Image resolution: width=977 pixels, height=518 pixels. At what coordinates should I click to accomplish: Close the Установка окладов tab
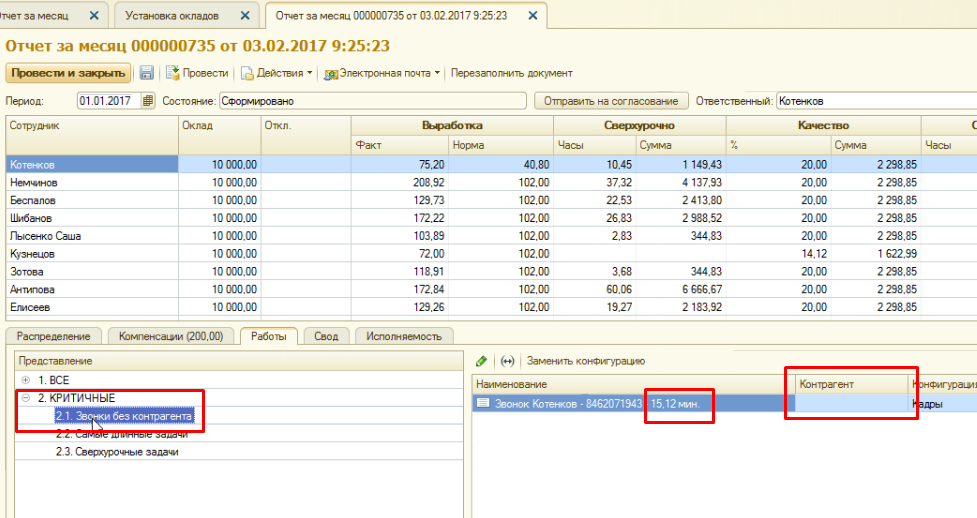coord(245,16)
